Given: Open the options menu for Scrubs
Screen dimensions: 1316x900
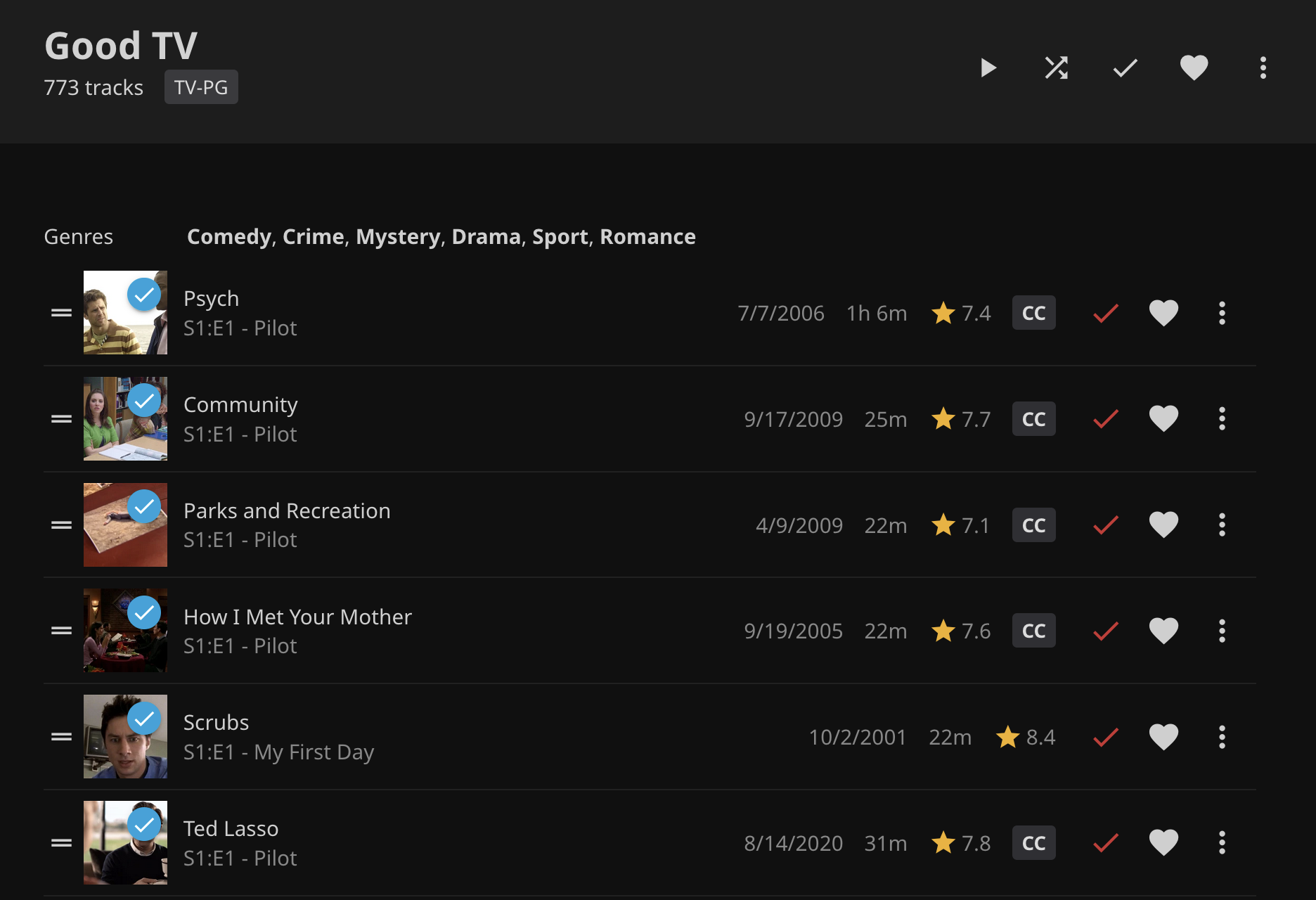Looking at the screenshot, I should click(1222, 737).
